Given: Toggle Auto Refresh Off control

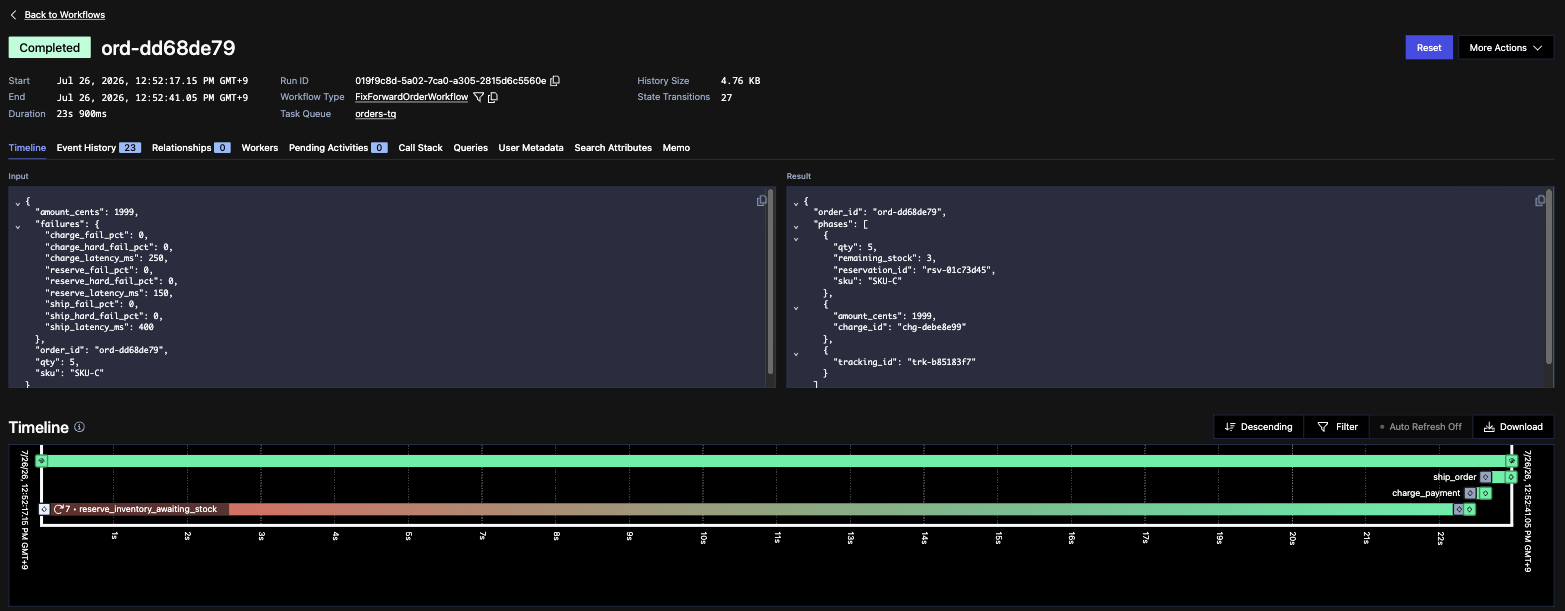Looking at the screenshot, I should [1420, 426].
